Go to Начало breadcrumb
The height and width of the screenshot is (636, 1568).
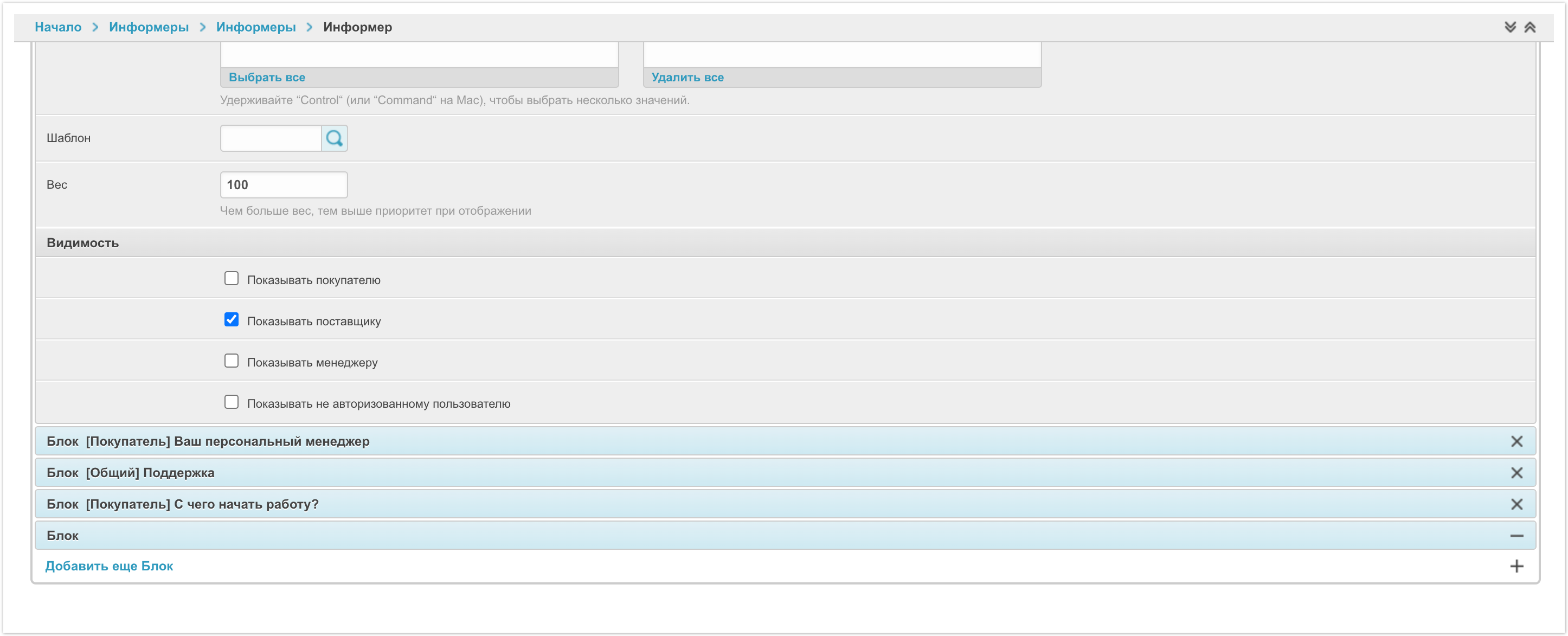tap(58, 27)
